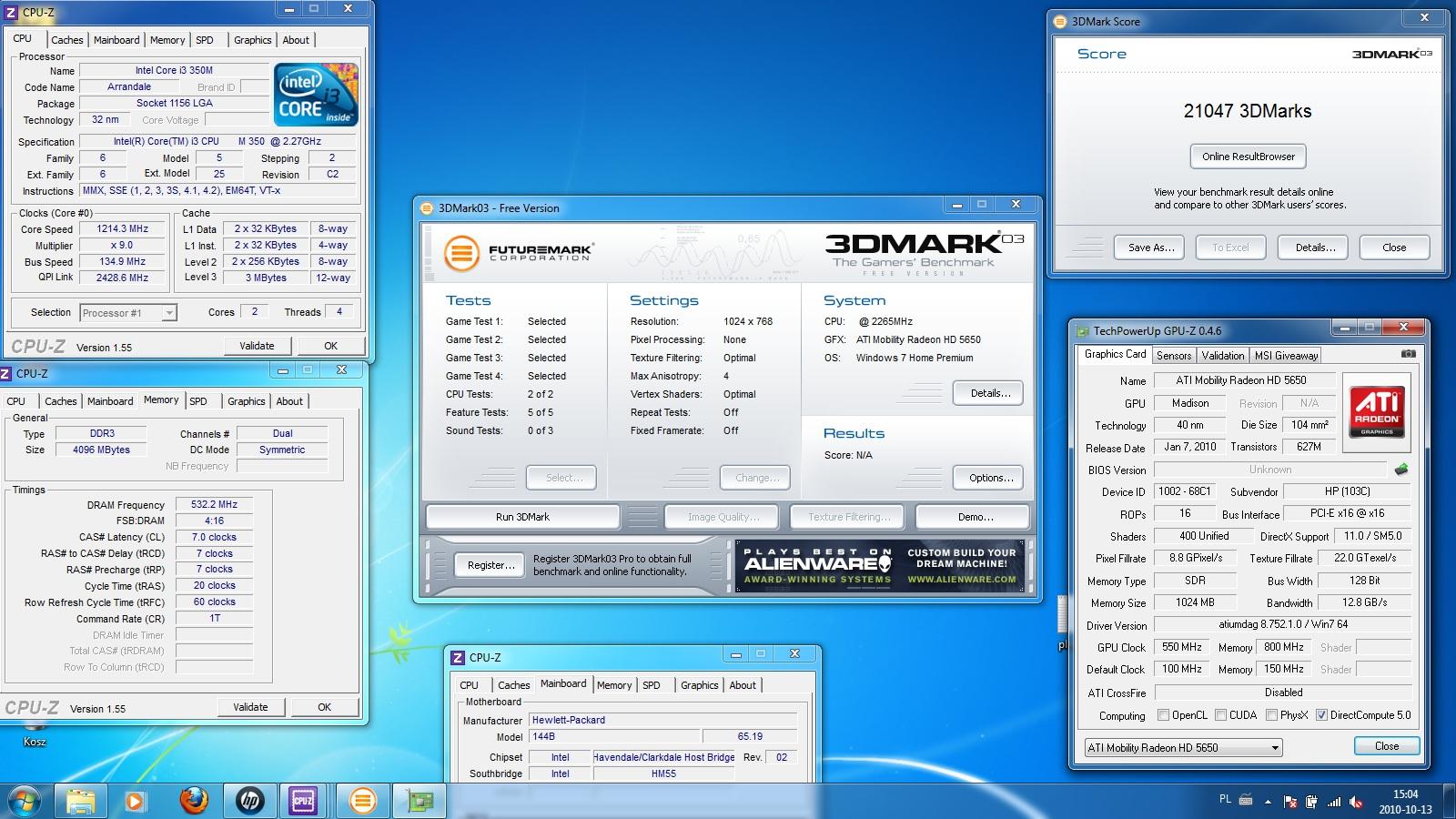1456x819 pixels.
Task: Click the Hewlett-Packard manufacturer field
Action: pyautogui.click(x=663, y=720)
